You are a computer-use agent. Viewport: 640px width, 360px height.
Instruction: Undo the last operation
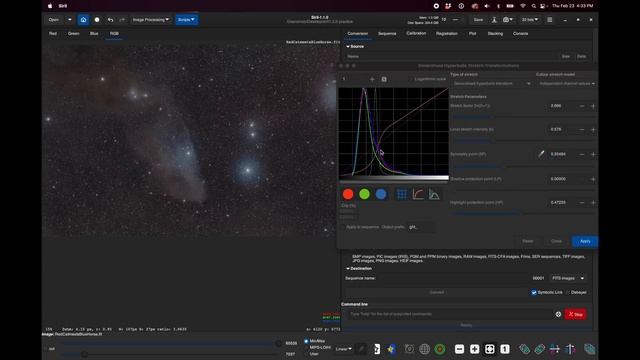point(110,20)
